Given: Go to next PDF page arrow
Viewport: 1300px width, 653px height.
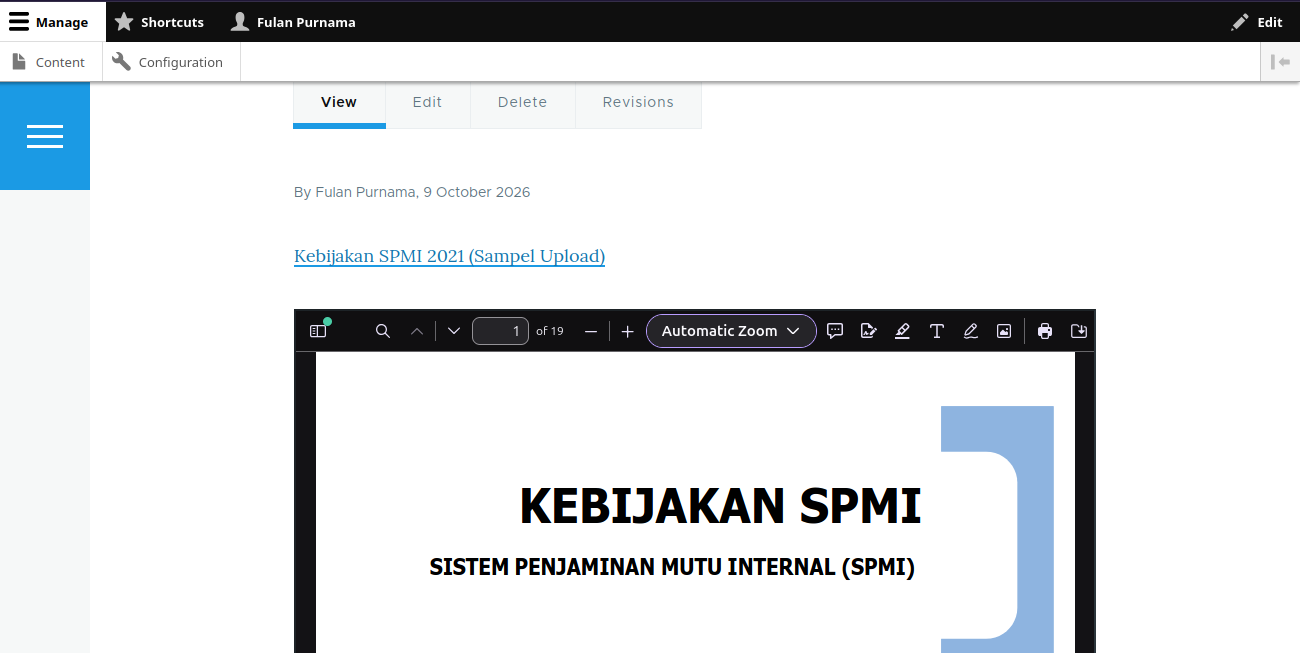Looking at the screenshot, I should [454, 331].
